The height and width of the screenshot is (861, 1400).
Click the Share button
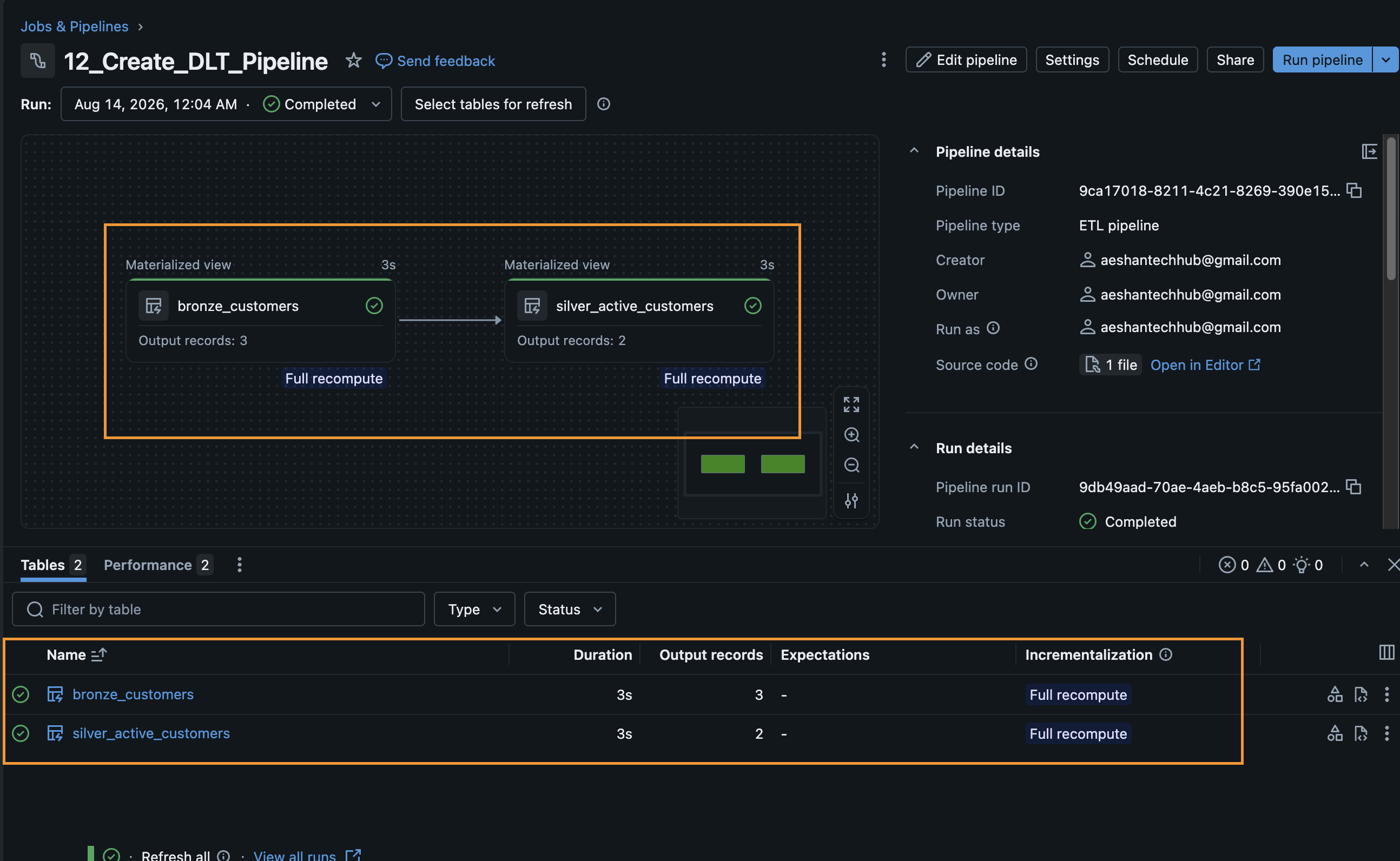(1235, 60)
